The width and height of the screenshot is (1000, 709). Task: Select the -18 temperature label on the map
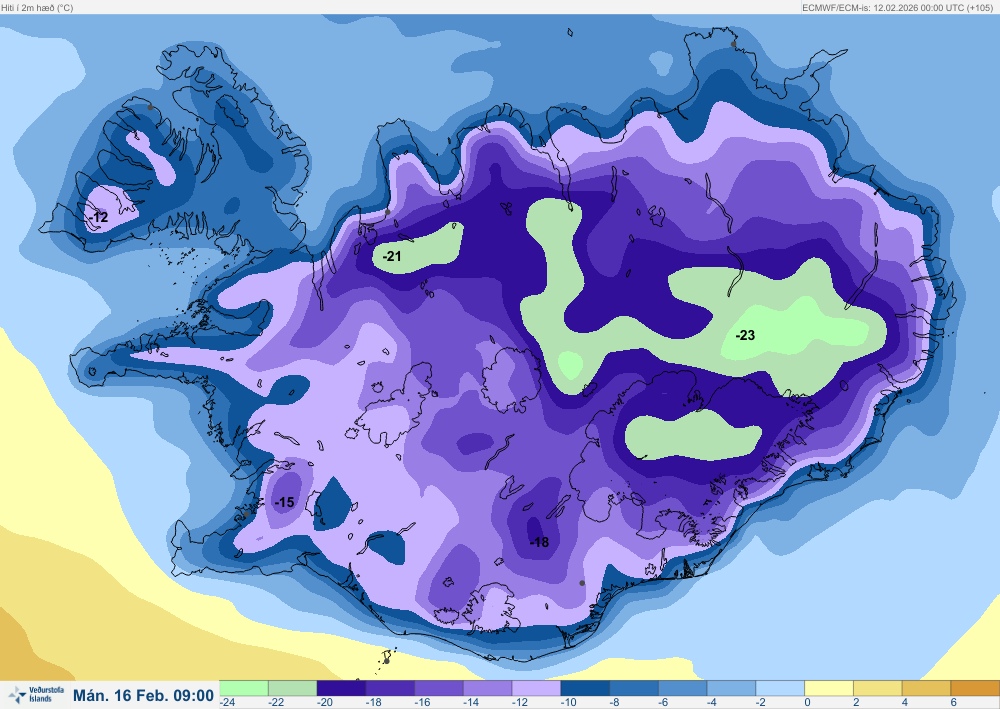coord(539,542)
